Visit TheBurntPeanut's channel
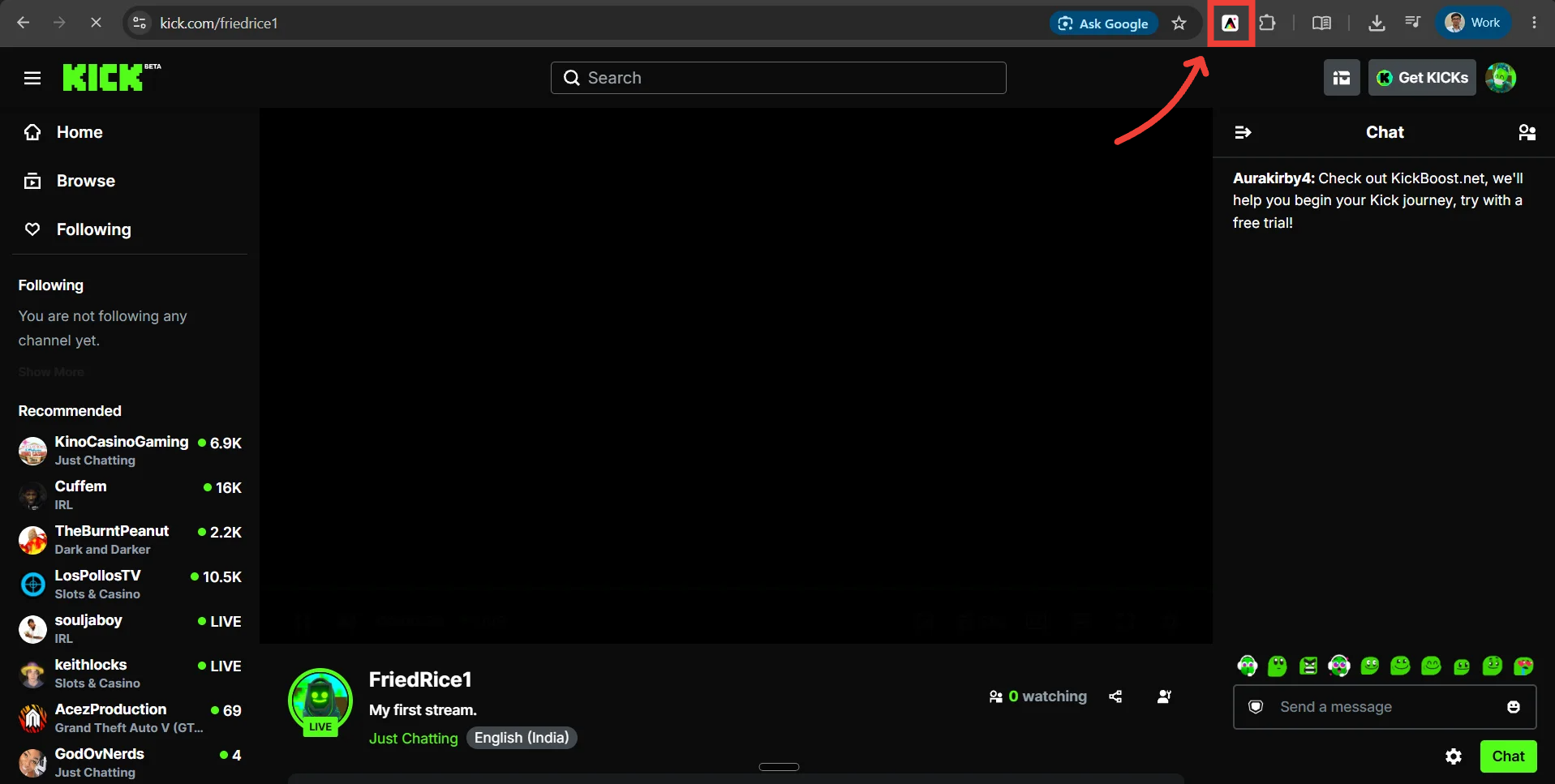 pyautogui.click(x=130, y=539)
